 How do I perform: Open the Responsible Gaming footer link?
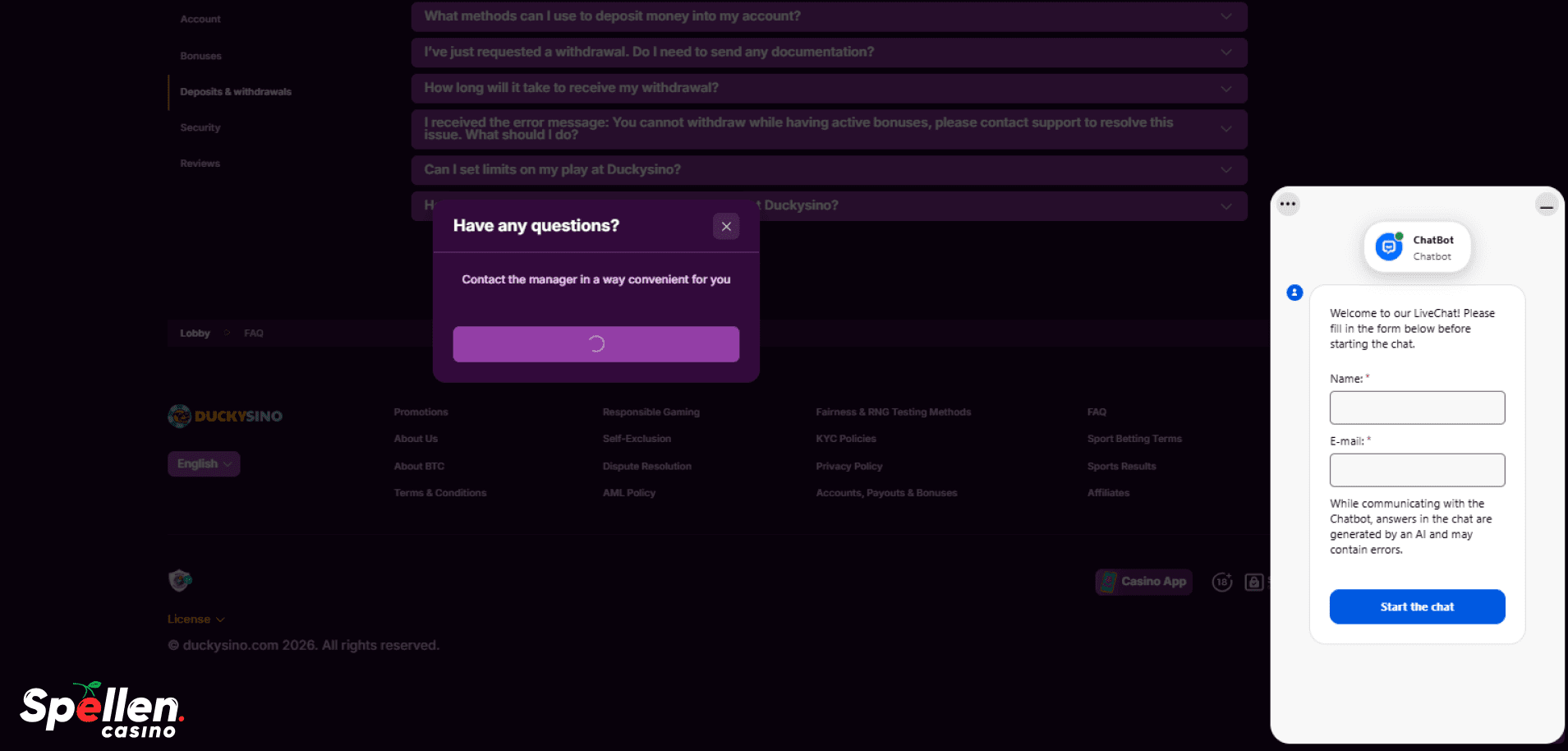(x=651, y=412)
